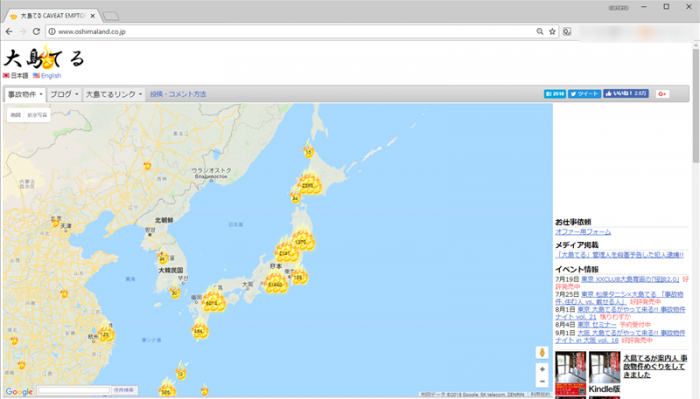Click the Facebook いいね! button

point(626,94)
